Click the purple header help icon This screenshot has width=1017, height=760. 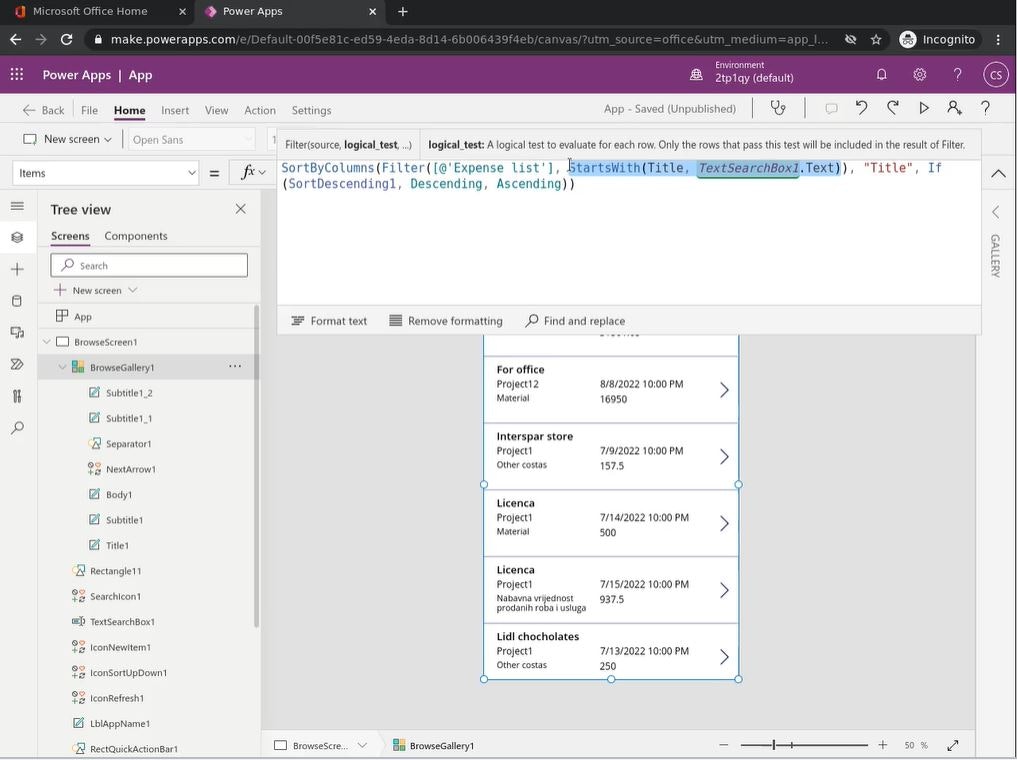pos(957,75)
